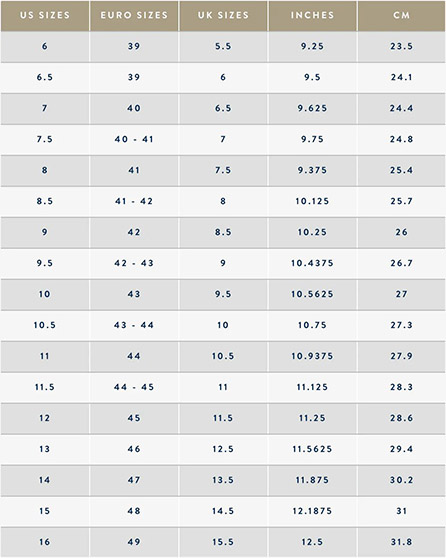Click the 10.4375 inches cell
Screen dimensions: 446x558
pyautogui.click(x=313, y=263)
